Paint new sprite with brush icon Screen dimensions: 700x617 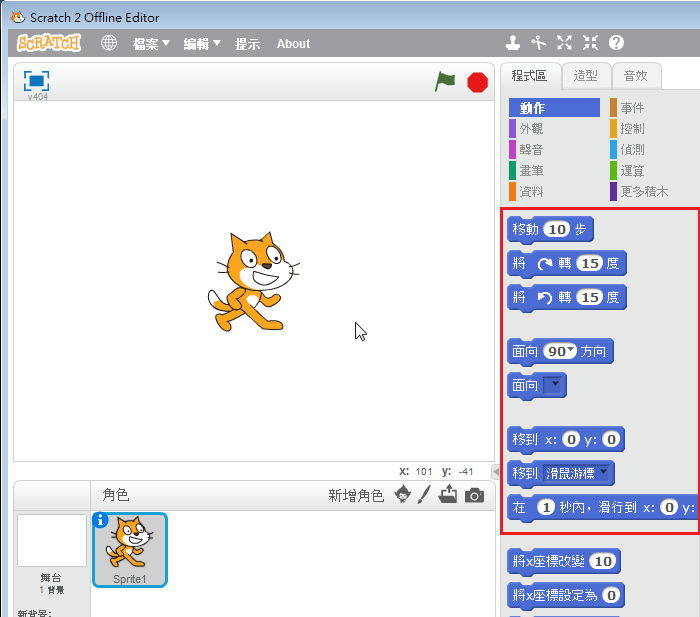click(424, 494)
